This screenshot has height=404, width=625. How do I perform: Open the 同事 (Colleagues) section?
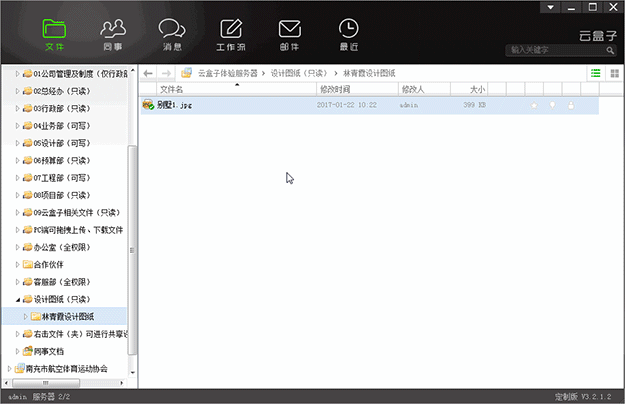(x=113, y=35)
